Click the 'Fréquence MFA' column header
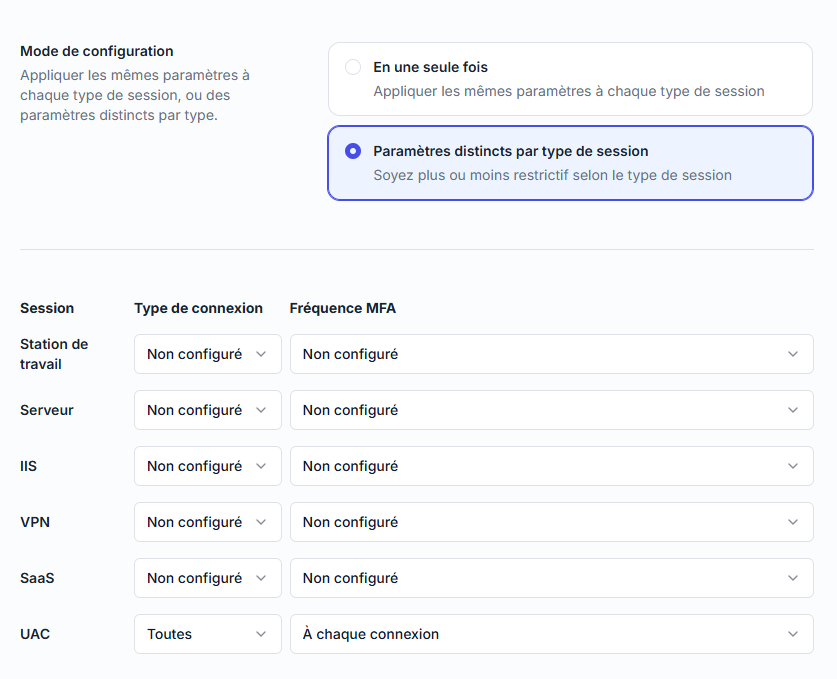The height and width of the screenshot is (679, 837). [343, 308]
